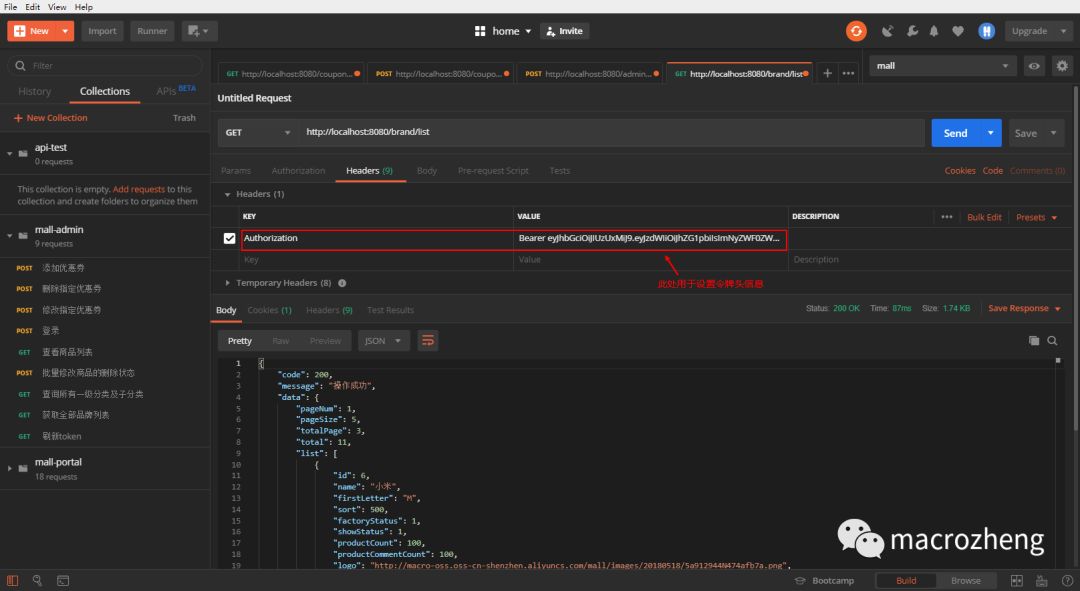Viewport: 1080px width, 591px height.
Task: Open the notifications bell
Action: click(x=934, y=31)
